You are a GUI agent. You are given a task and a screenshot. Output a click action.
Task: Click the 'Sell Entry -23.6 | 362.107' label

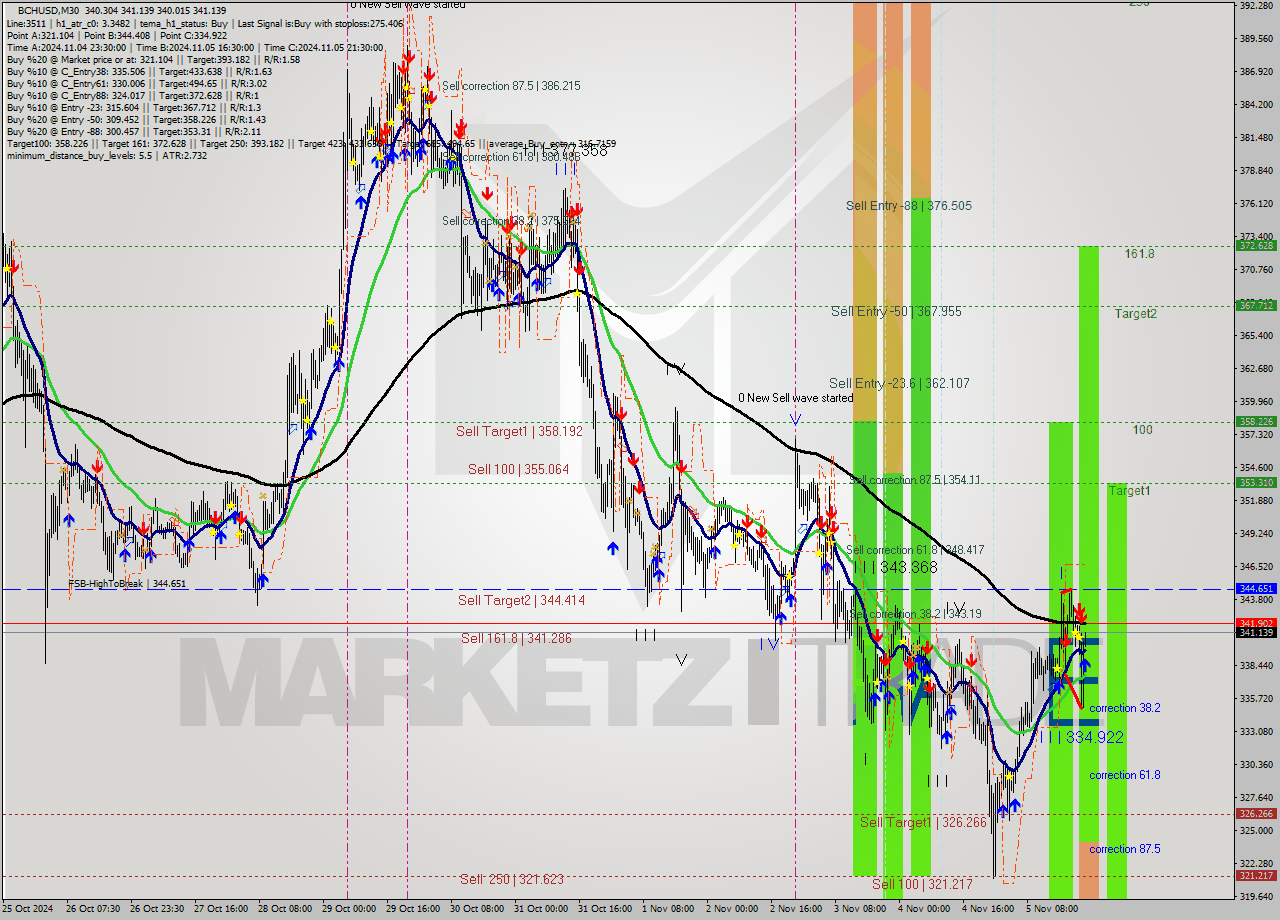(x=899, y=383)
